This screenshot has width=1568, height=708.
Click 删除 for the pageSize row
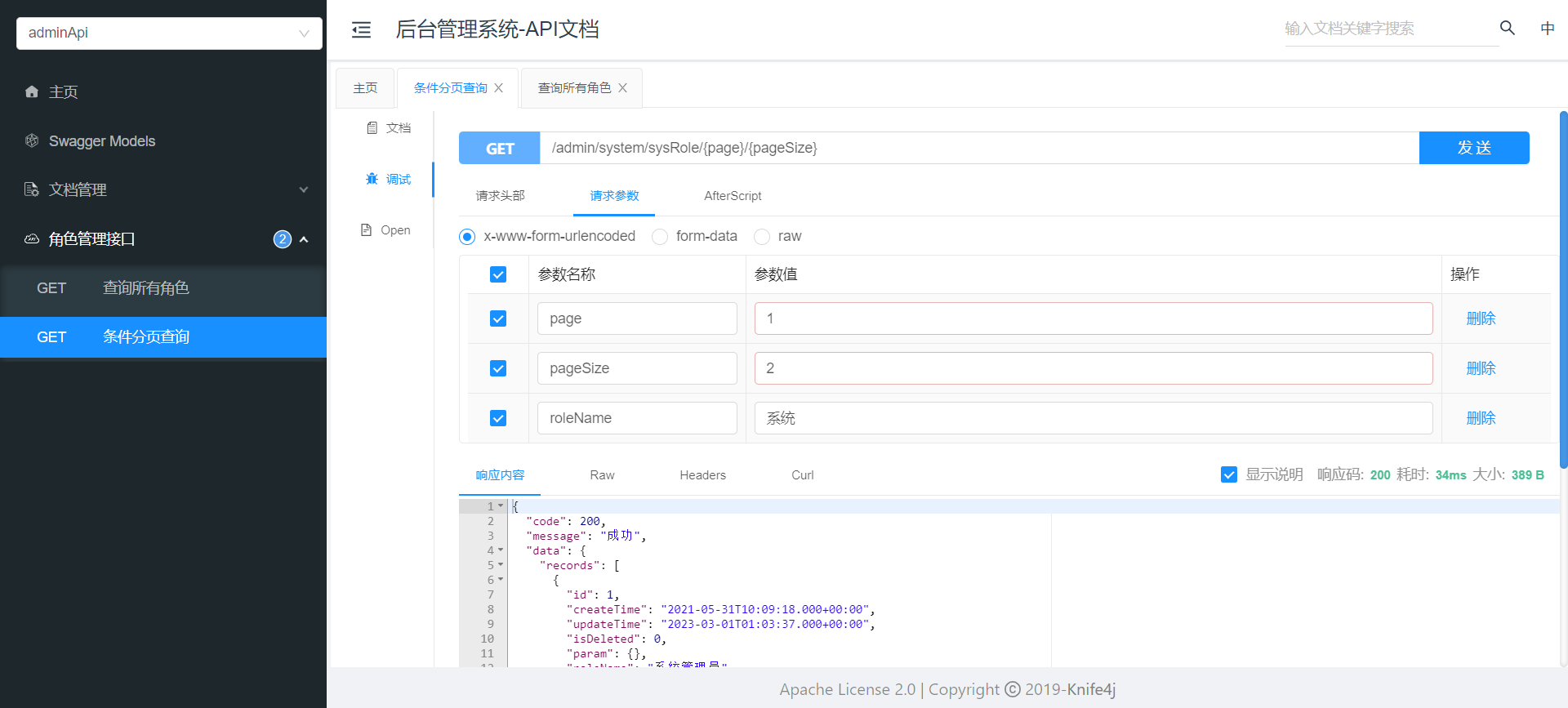pos(1480,368)
